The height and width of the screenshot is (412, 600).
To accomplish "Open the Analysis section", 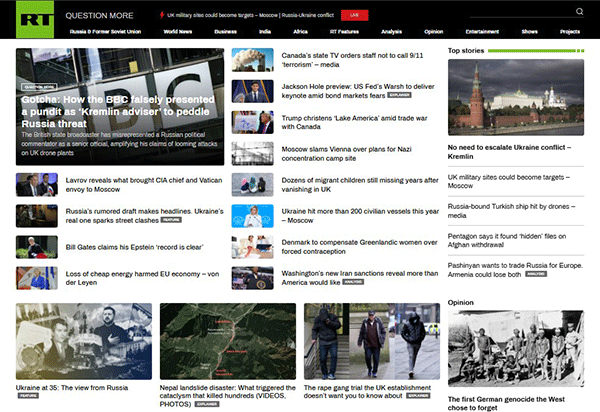I will [x=391, y=32].
